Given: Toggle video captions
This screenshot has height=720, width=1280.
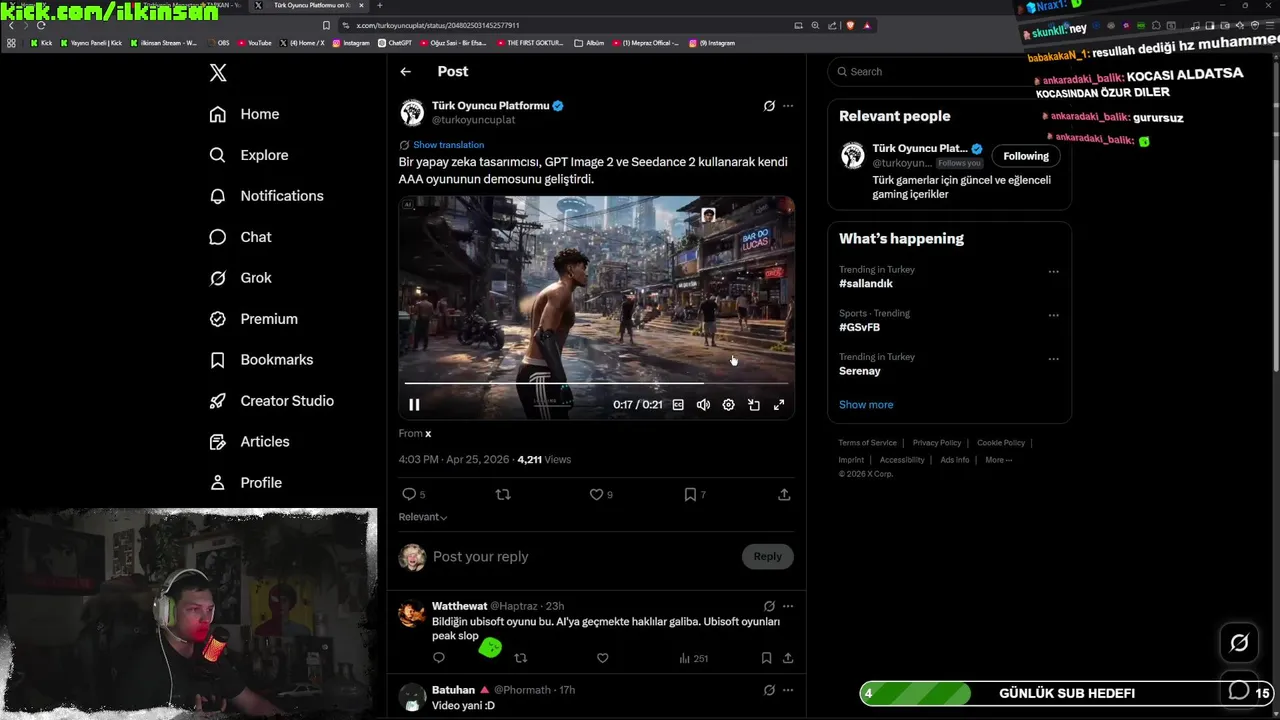Looking at the screenshot, I should pos(678,405).
